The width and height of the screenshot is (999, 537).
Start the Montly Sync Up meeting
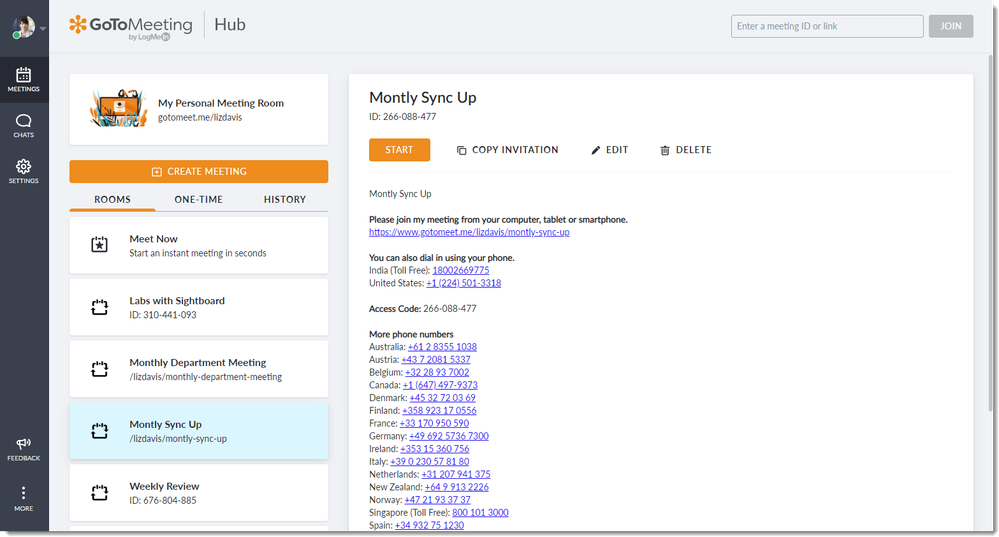click(399, 150)
